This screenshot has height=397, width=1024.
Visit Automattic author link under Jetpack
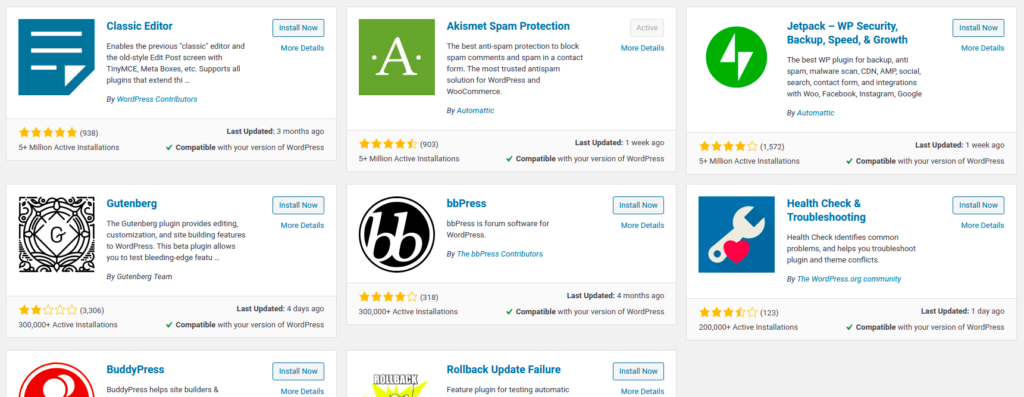point(816,113)
